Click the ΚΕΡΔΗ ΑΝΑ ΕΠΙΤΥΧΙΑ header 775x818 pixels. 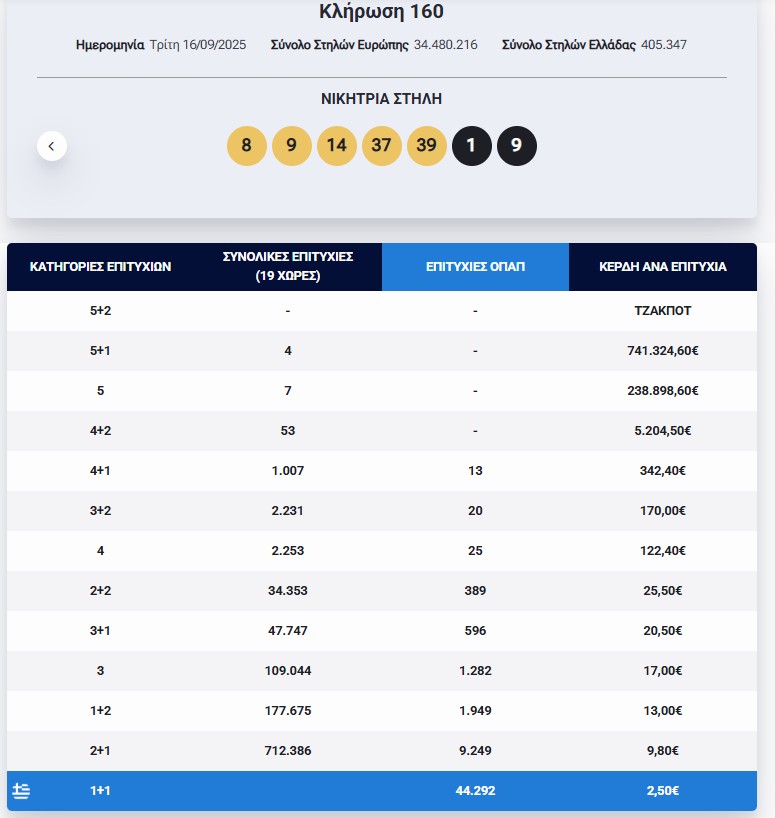click(662, 267)
